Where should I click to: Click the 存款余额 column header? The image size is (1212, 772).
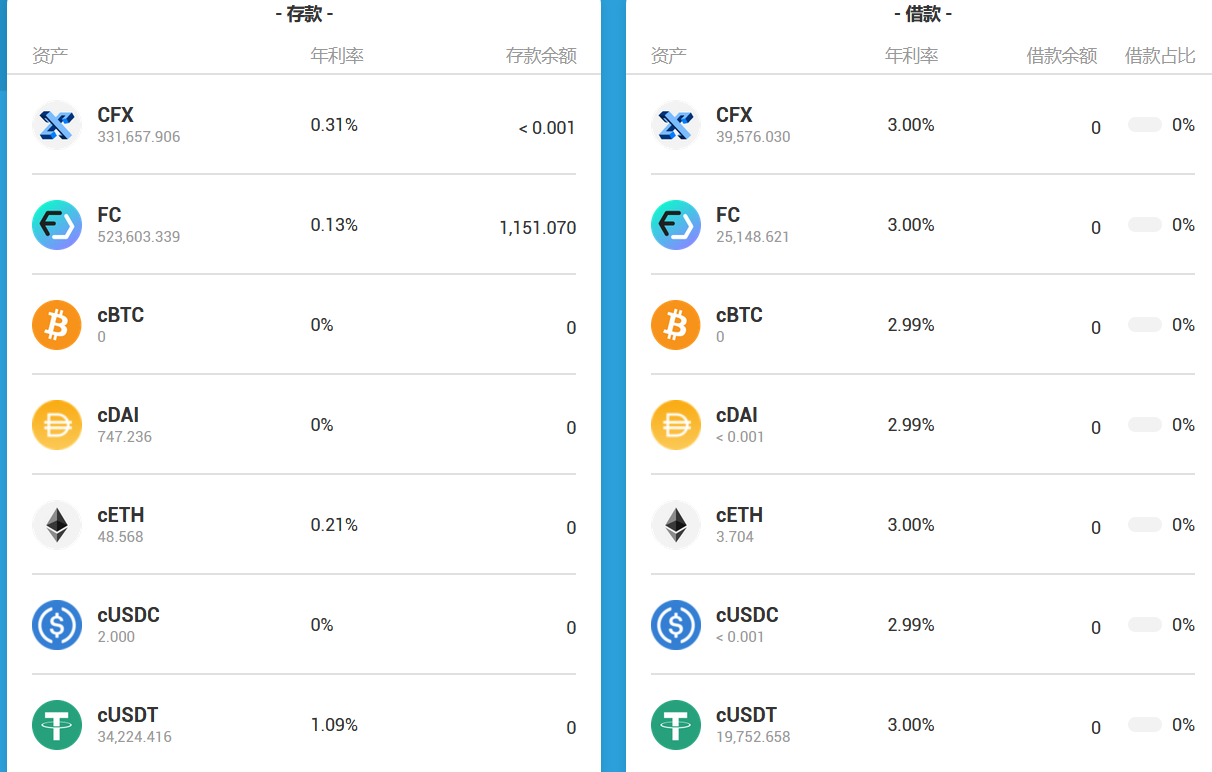tap(541, 56)
